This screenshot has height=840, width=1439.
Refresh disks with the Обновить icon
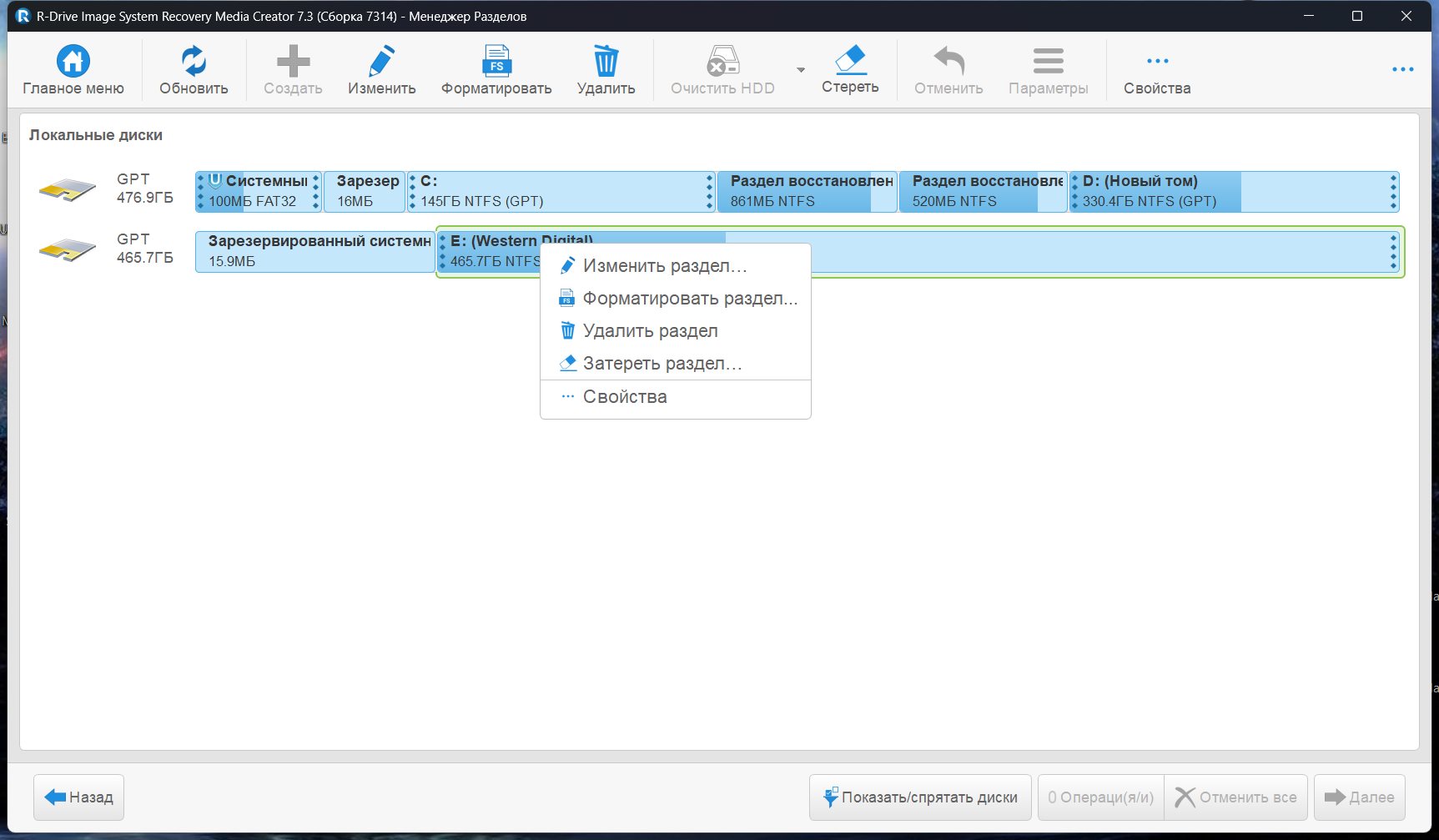click(194, 62)
